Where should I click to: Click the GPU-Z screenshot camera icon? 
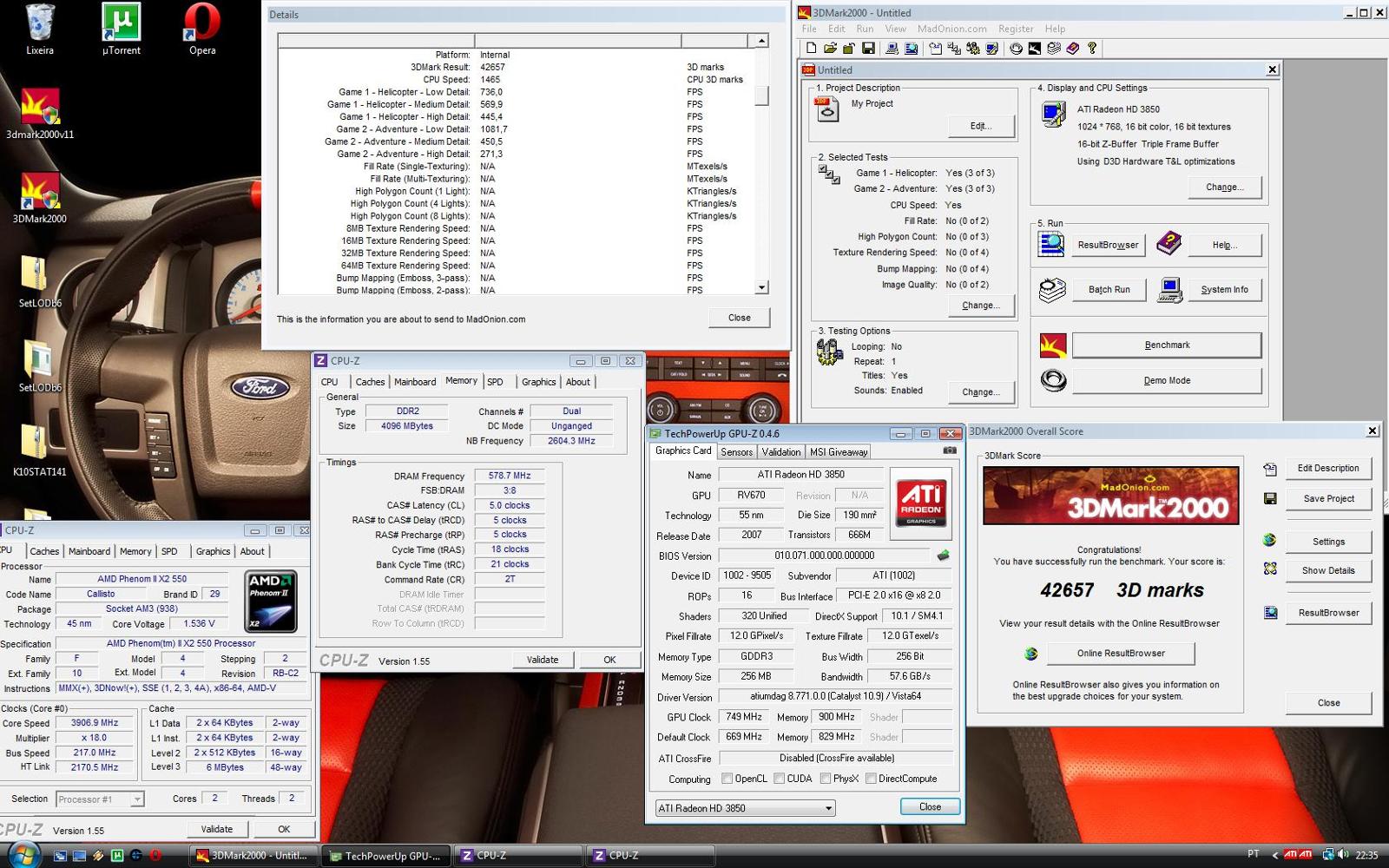coord(950,450)
